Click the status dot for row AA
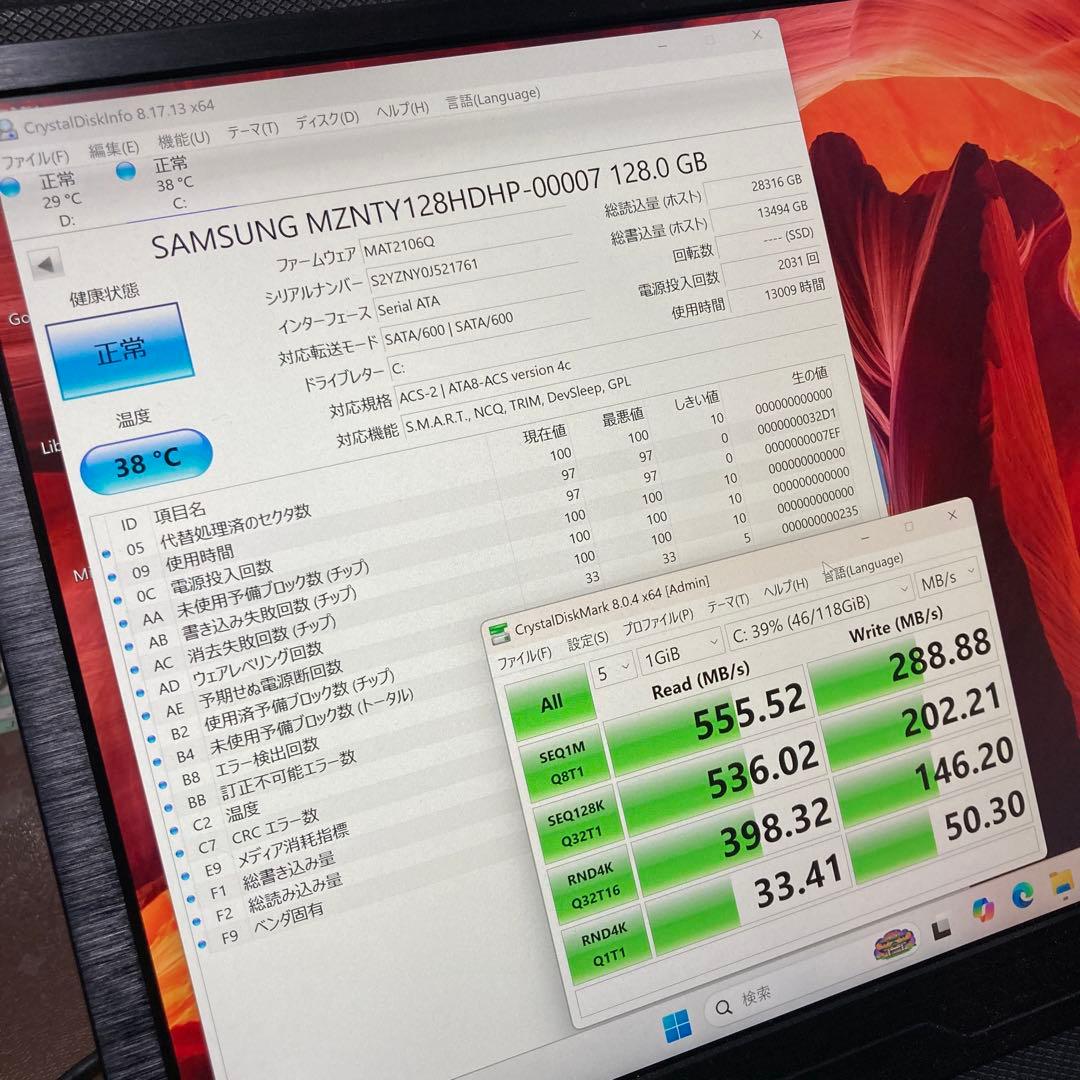The width and height of the screenshot is (1080, 1080). coord(123,623)
